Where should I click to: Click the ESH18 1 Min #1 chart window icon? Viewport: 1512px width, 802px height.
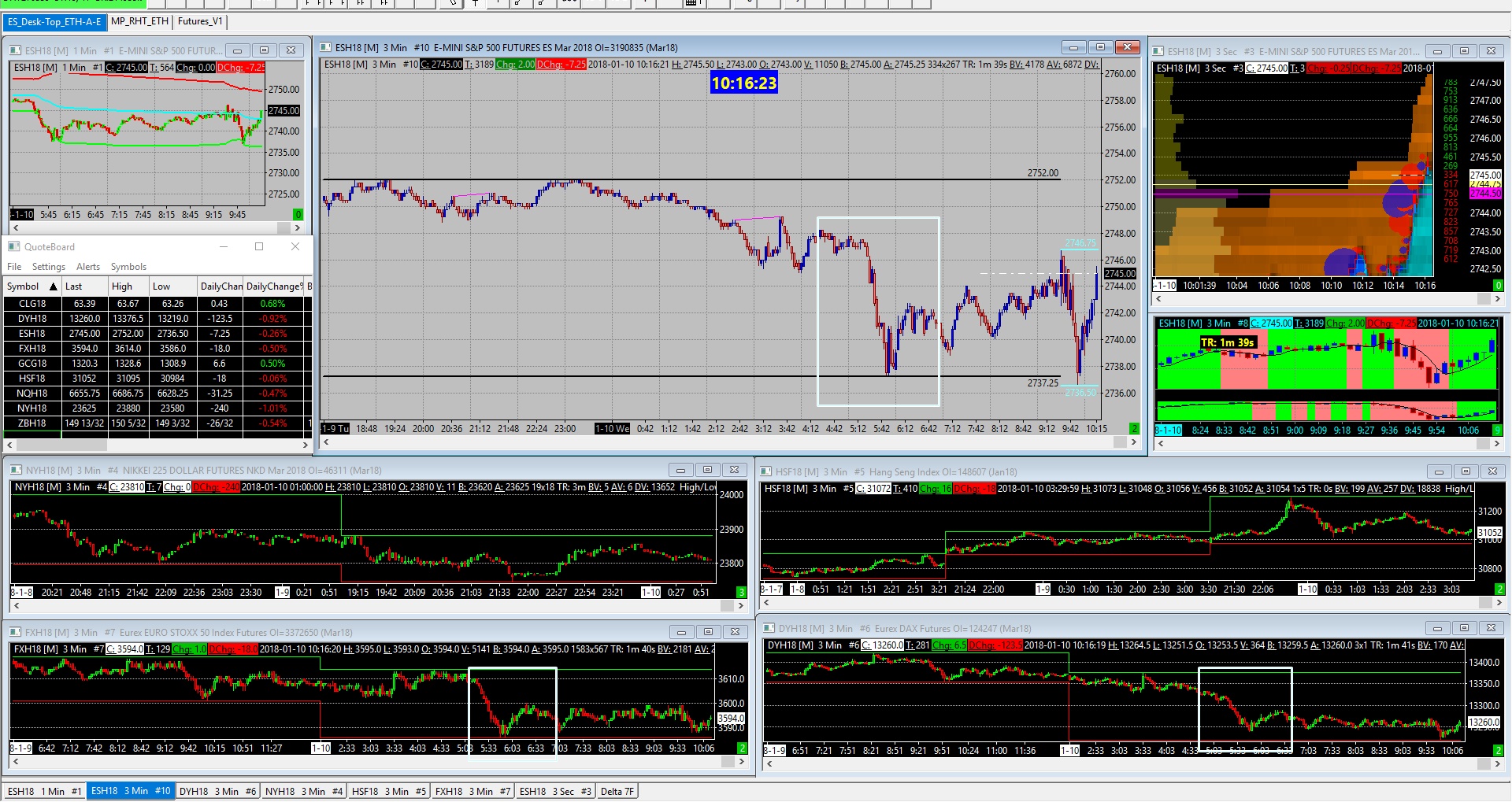(15, 50)
